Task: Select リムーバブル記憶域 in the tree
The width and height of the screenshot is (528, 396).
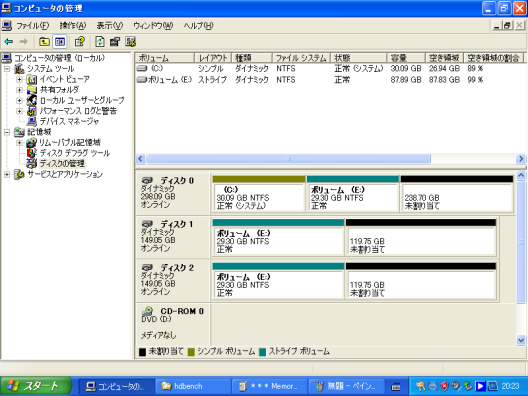Action: 70,142
